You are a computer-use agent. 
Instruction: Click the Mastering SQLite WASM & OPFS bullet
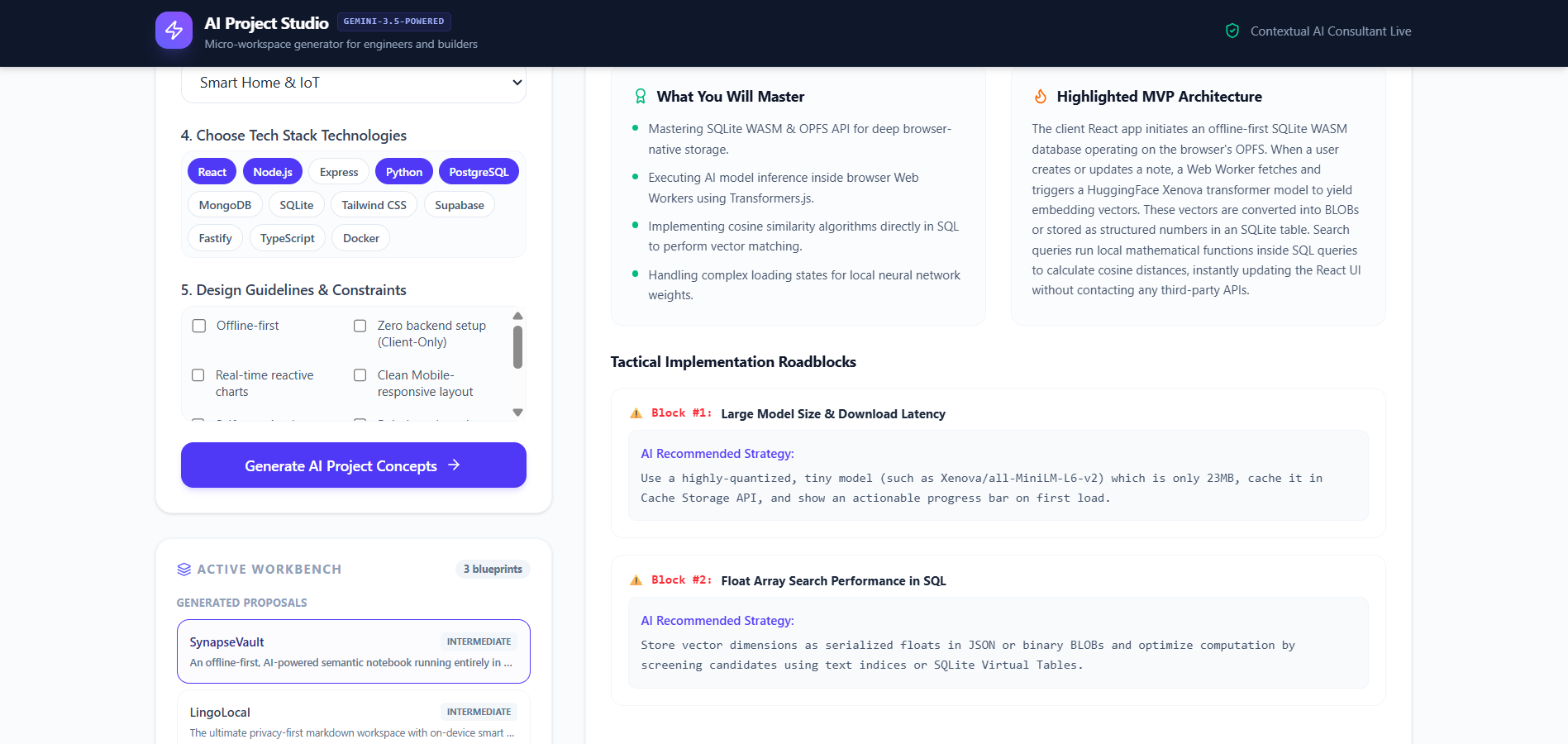pyautogui.click(x=800, y=139)
